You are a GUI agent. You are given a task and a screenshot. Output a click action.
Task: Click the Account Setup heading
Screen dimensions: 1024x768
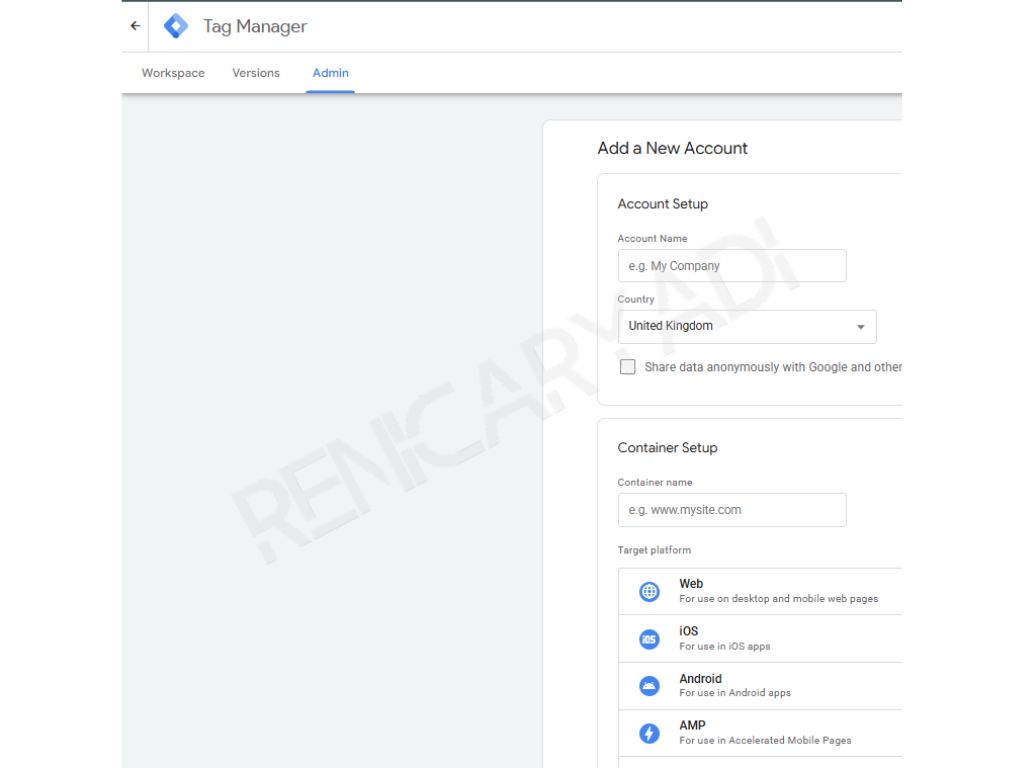tap(663, 204)
